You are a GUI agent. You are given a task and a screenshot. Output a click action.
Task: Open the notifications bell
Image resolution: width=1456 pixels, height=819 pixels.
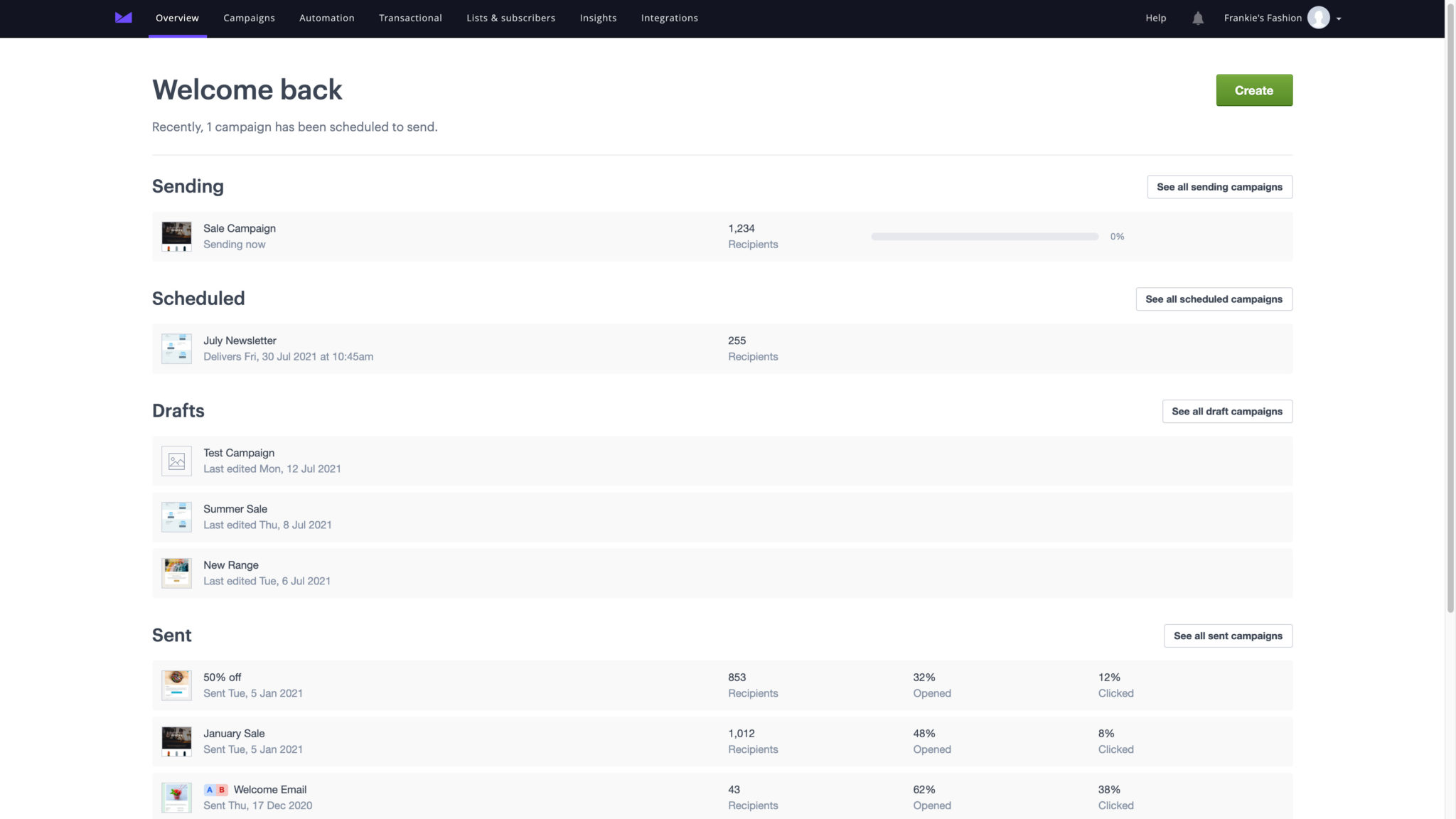[x=1198, y=18]
